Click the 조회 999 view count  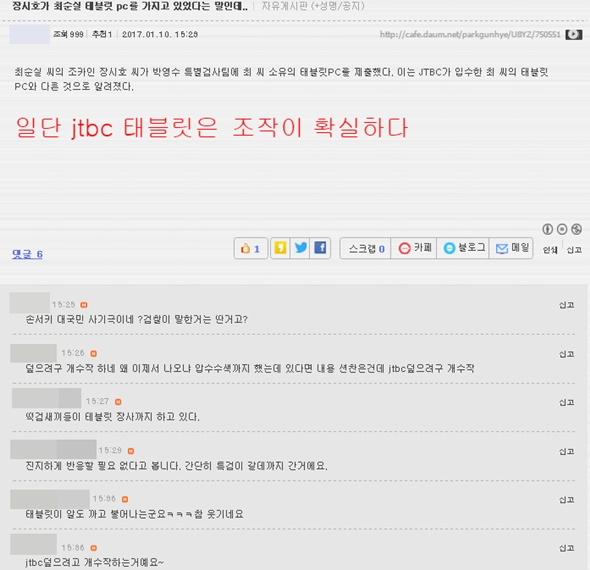point(68,35)
